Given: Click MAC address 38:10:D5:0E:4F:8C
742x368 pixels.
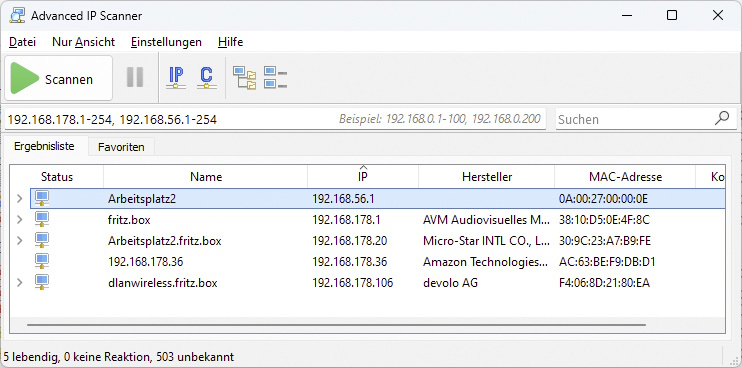Looking at the screenshot, I should pyautogui.click(x=604, y=220).
